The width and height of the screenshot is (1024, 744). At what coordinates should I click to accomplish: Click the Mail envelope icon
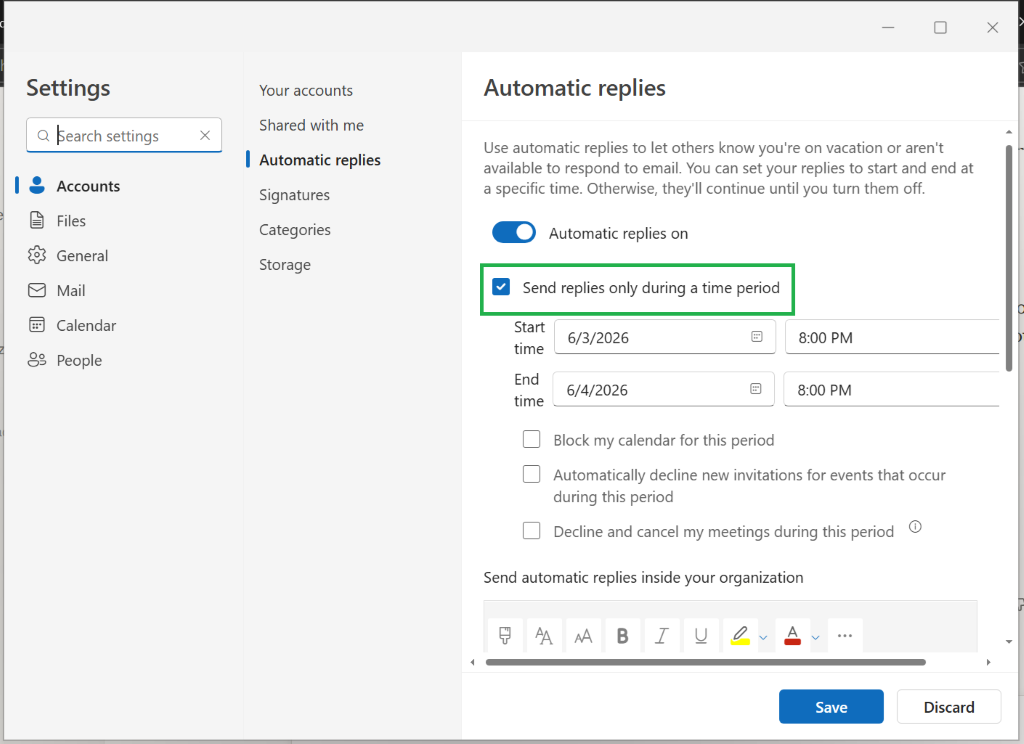click(37, 290)
